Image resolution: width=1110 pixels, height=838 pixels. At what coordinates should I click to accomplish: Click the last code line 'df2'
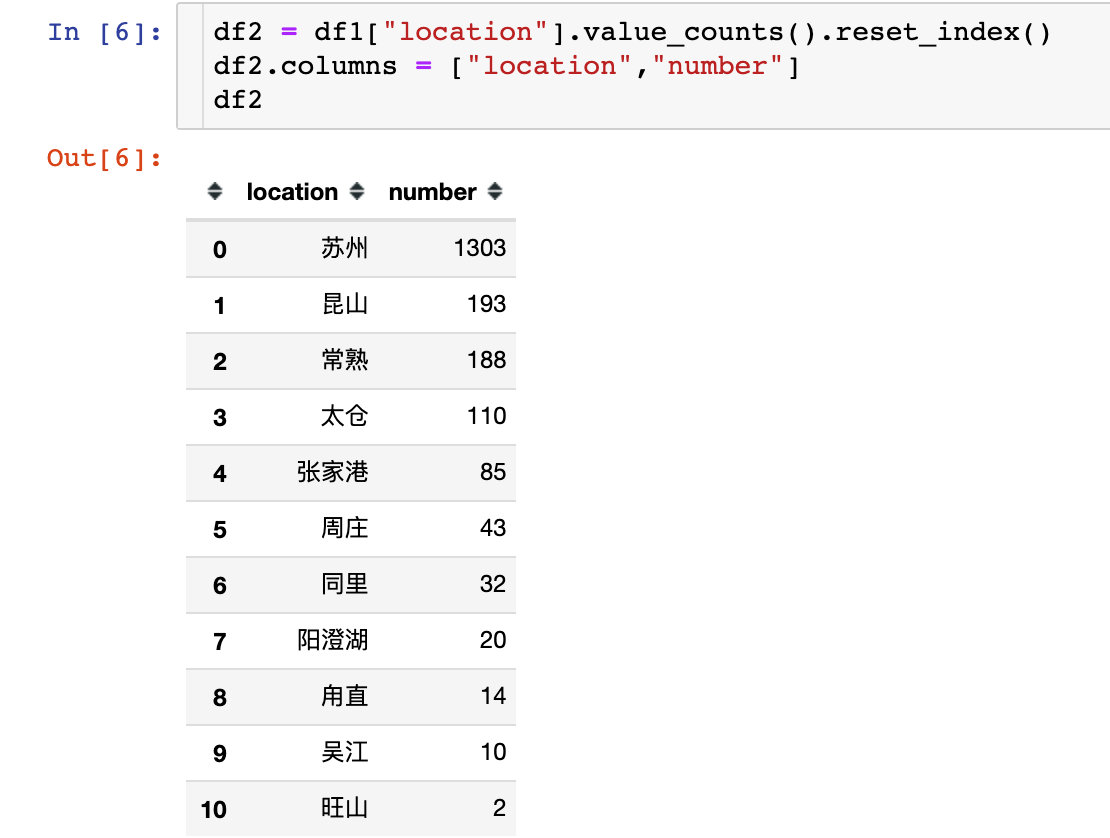[238, 100]
